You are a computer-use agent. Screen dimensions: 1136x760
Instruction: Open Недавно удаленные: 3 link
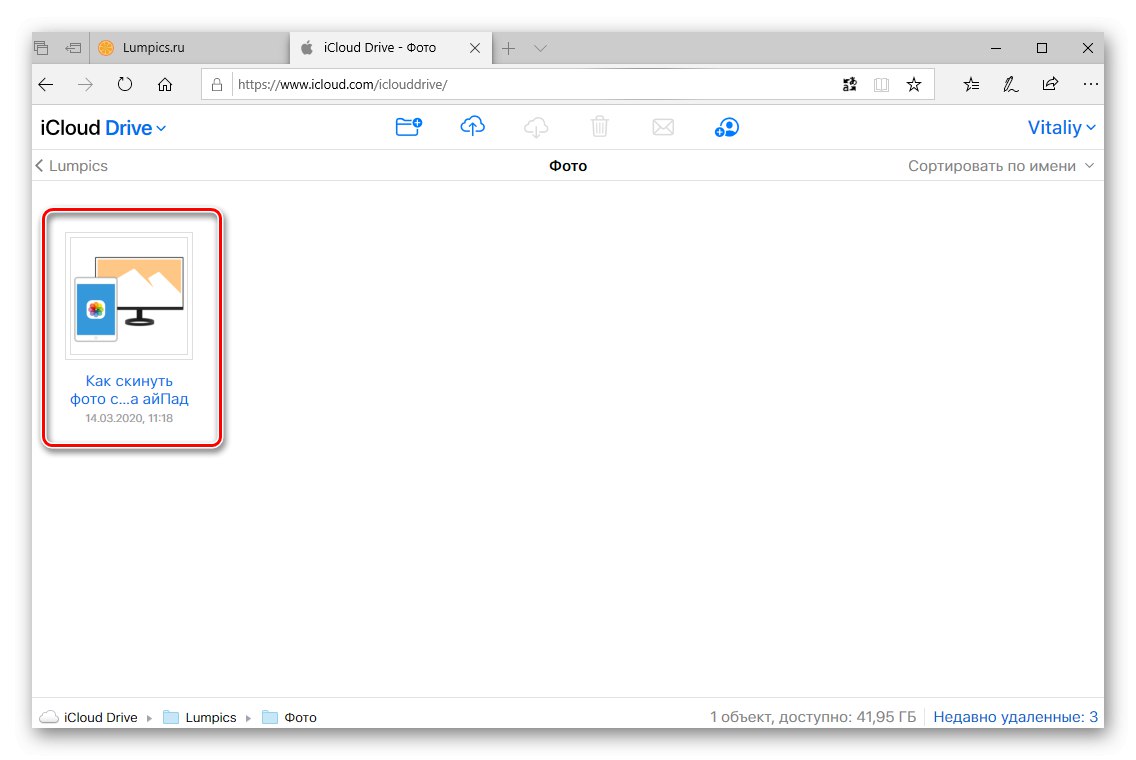tap(1015, 717)
